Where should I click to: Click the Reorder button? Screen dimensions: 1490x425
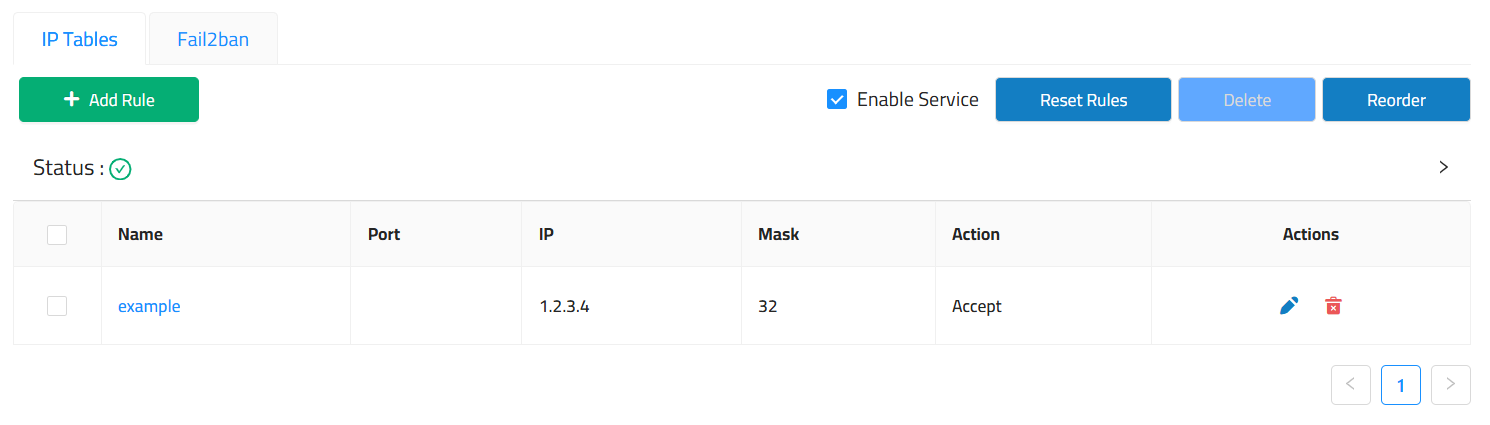(x=1396, y=100)
